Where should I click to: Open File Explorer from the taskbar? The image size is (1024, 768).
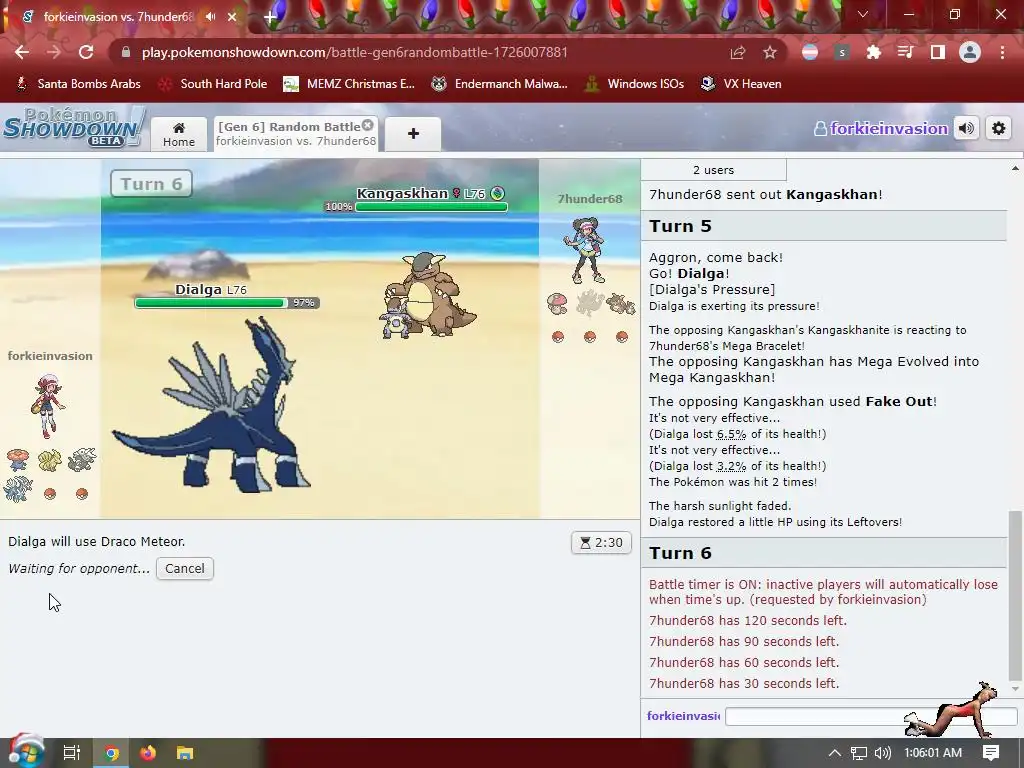pyautogui.click(x=185, y=753)
